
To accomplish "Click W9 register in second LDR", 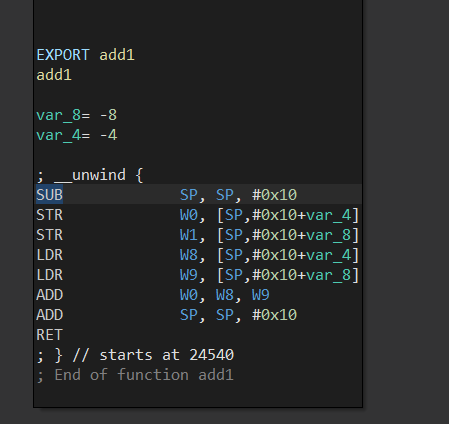I will (189, 275).
